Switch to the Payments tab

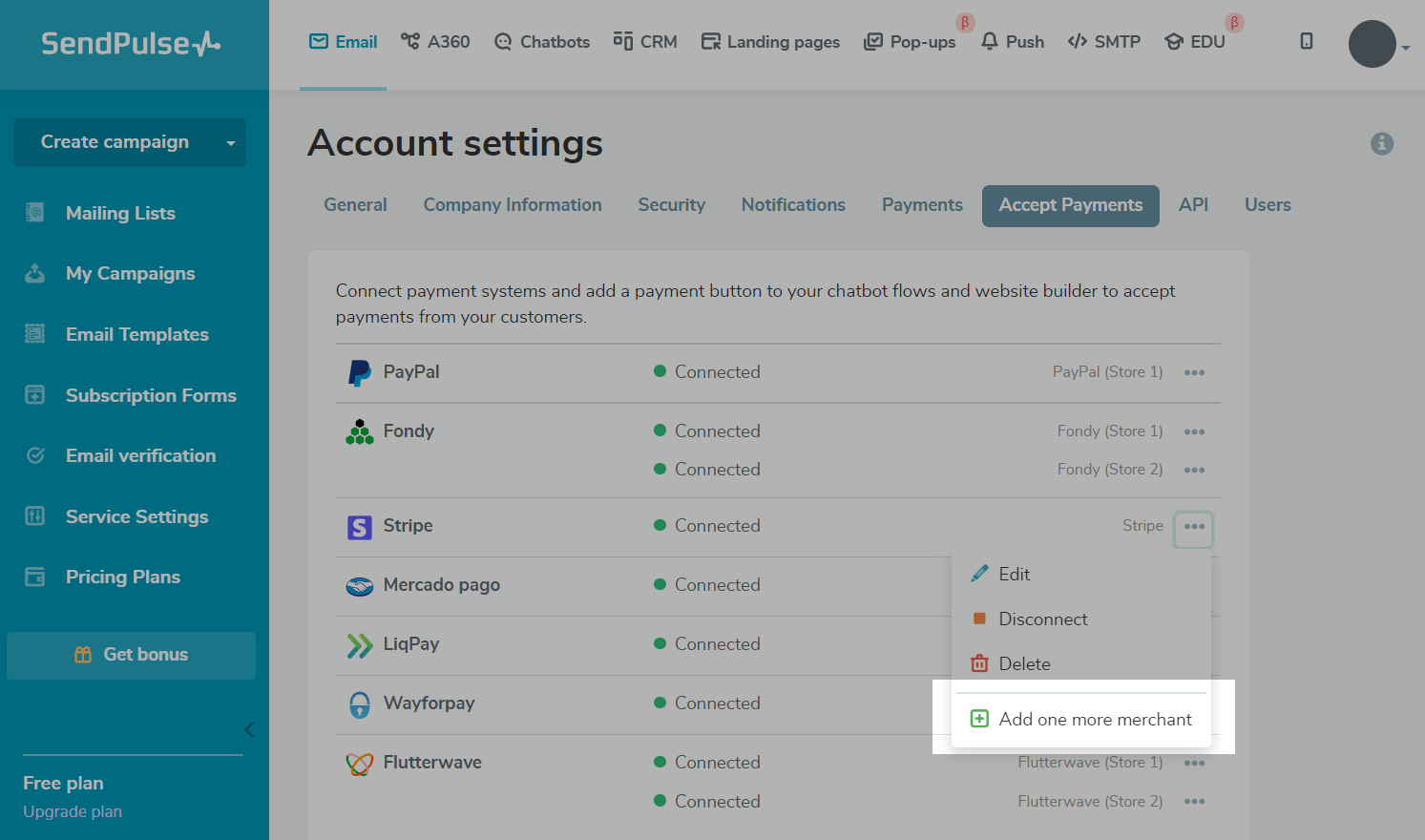click(922, 205)
